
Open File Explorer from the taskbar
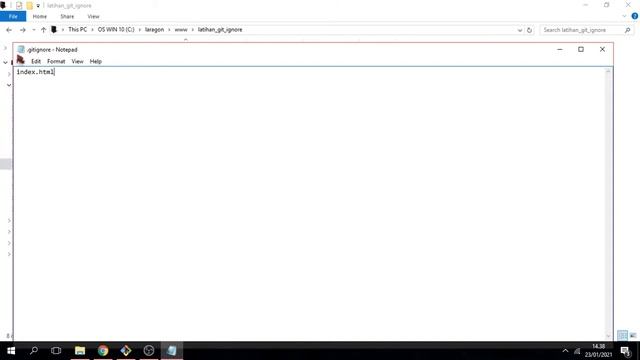point(80,351)
